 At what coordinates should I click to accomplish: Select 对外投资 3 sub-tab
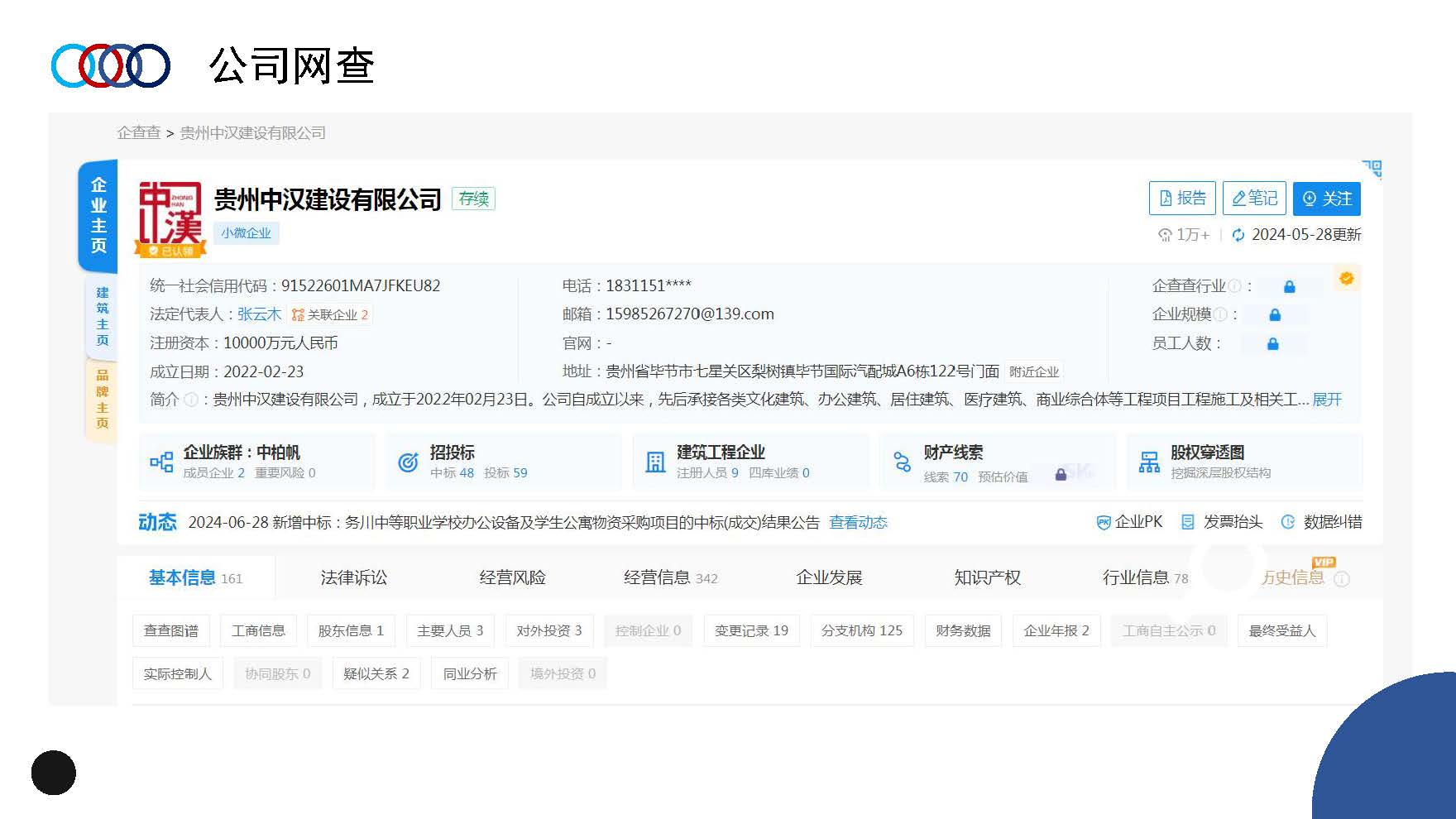pos(549,630)
